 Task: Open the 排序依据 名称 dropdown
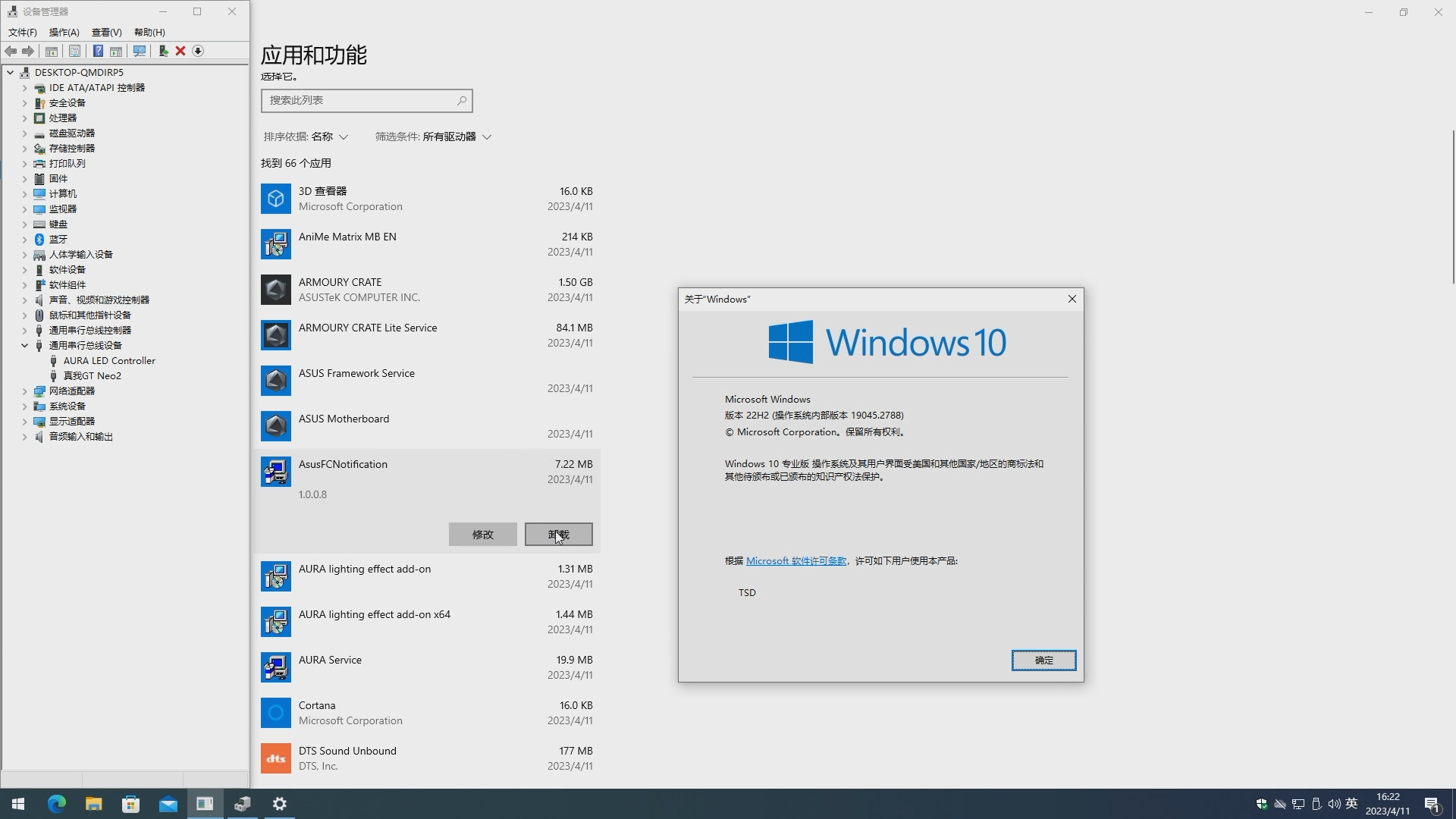pos(306,136)
